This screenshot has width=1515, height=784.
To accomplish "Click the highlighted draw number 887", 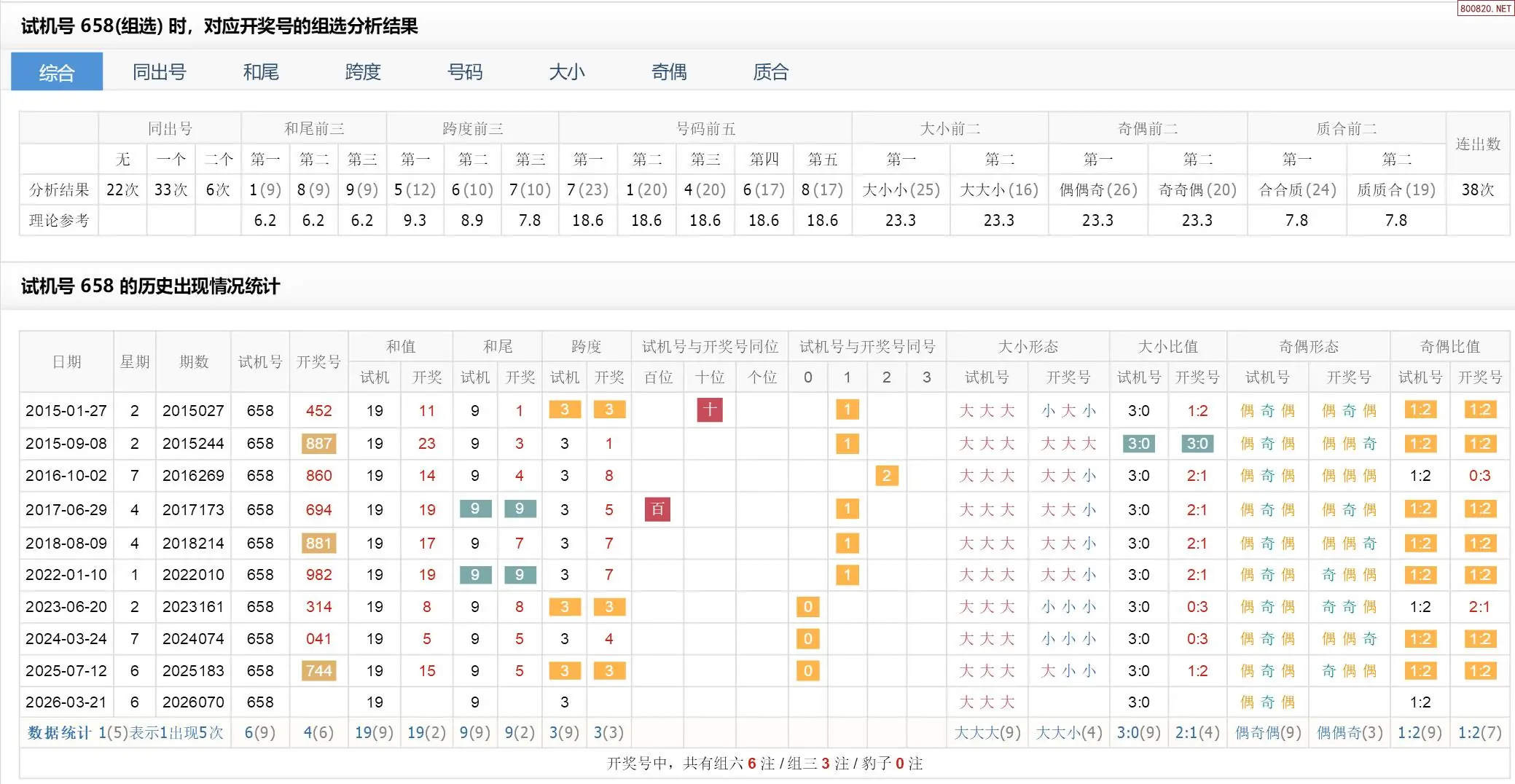I will [x=318, y=444].
